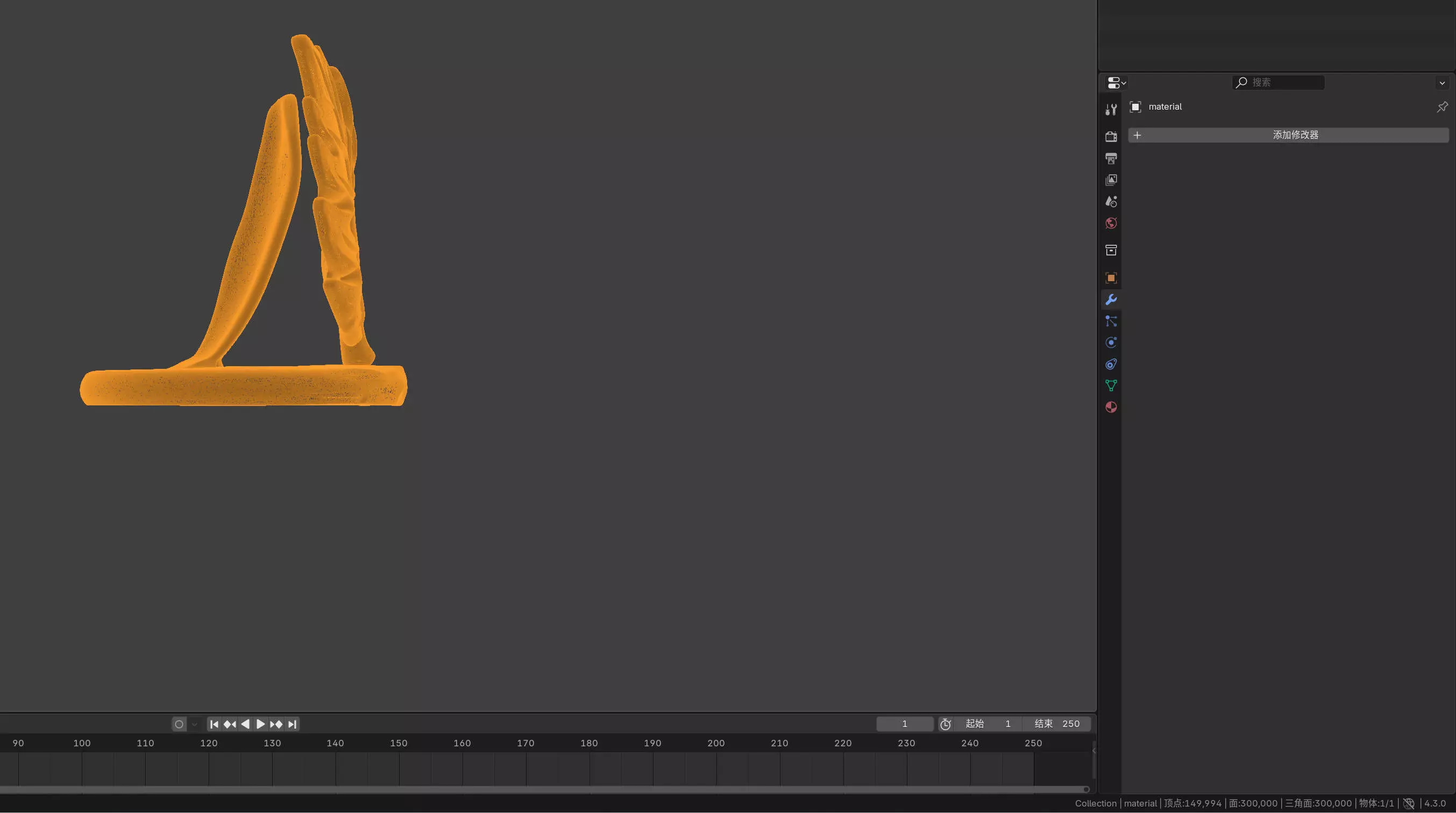1456x813 pixels.
Task: Open the auto-keyframing options dropdown arrow
Action: (194, 724)
